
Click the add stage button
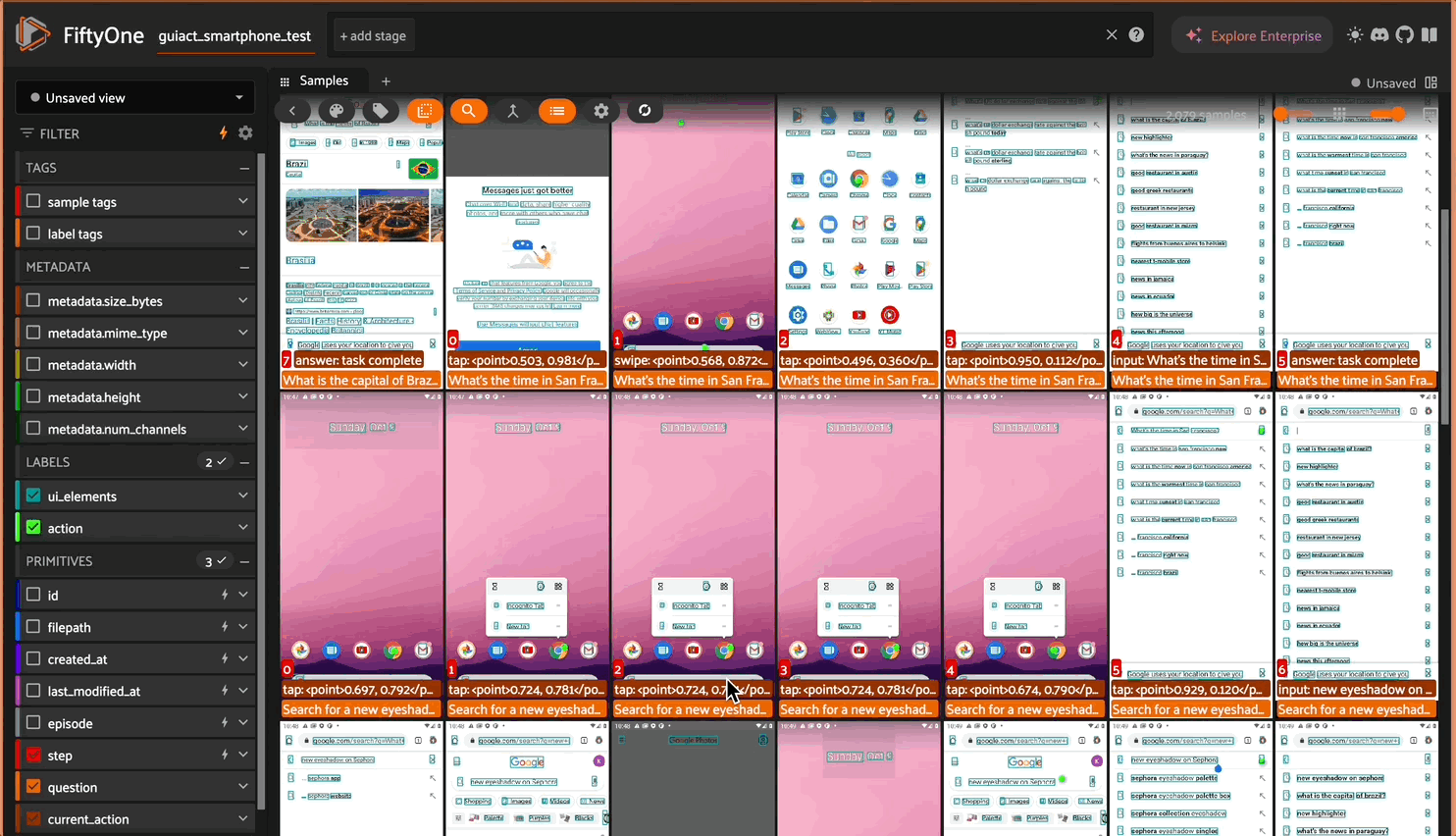[x=373, y=36]
